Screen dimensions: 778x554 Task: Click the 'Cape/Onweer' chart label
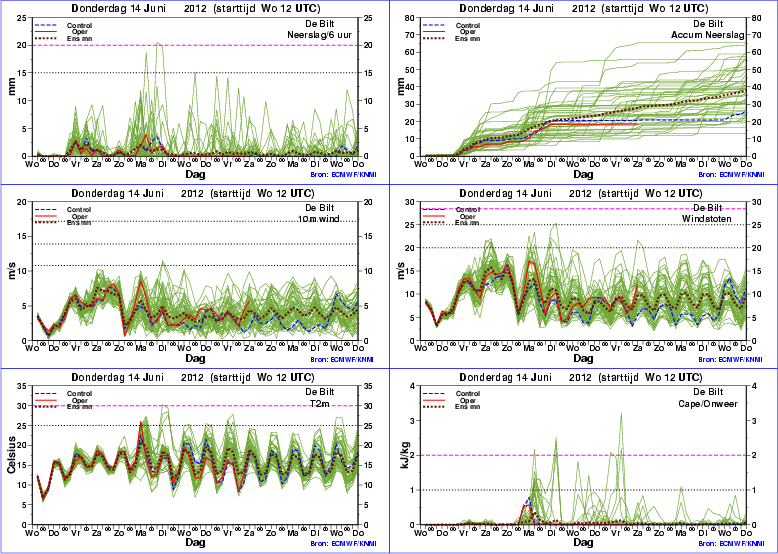pos(708,404)
